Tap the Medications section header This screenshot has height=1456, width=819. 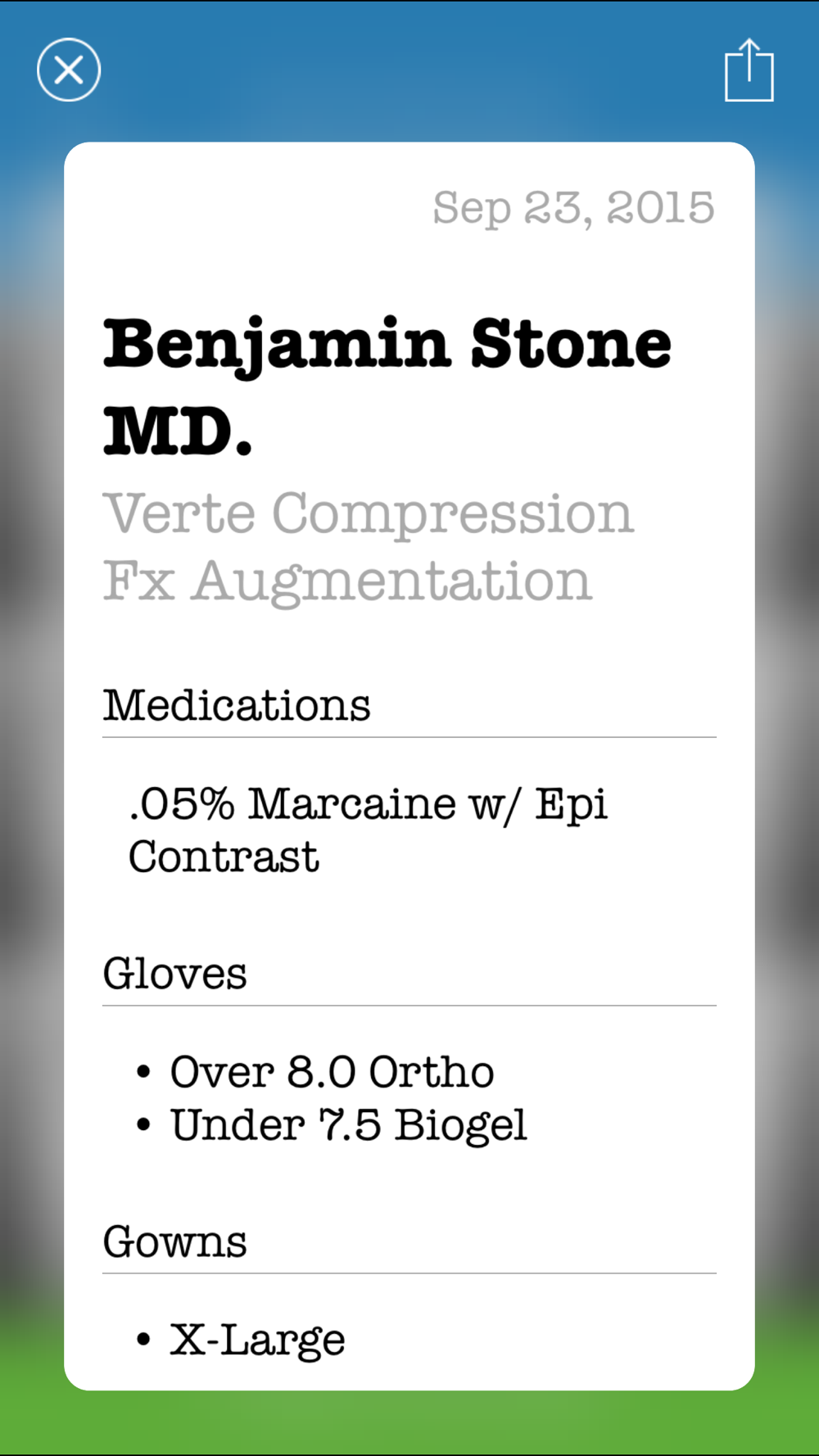237,705
